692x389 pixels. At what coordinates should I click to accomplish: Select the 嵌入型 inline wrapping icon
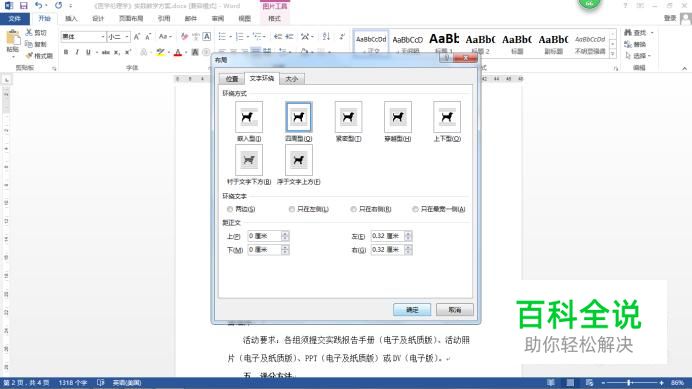(x=249, y=117)
